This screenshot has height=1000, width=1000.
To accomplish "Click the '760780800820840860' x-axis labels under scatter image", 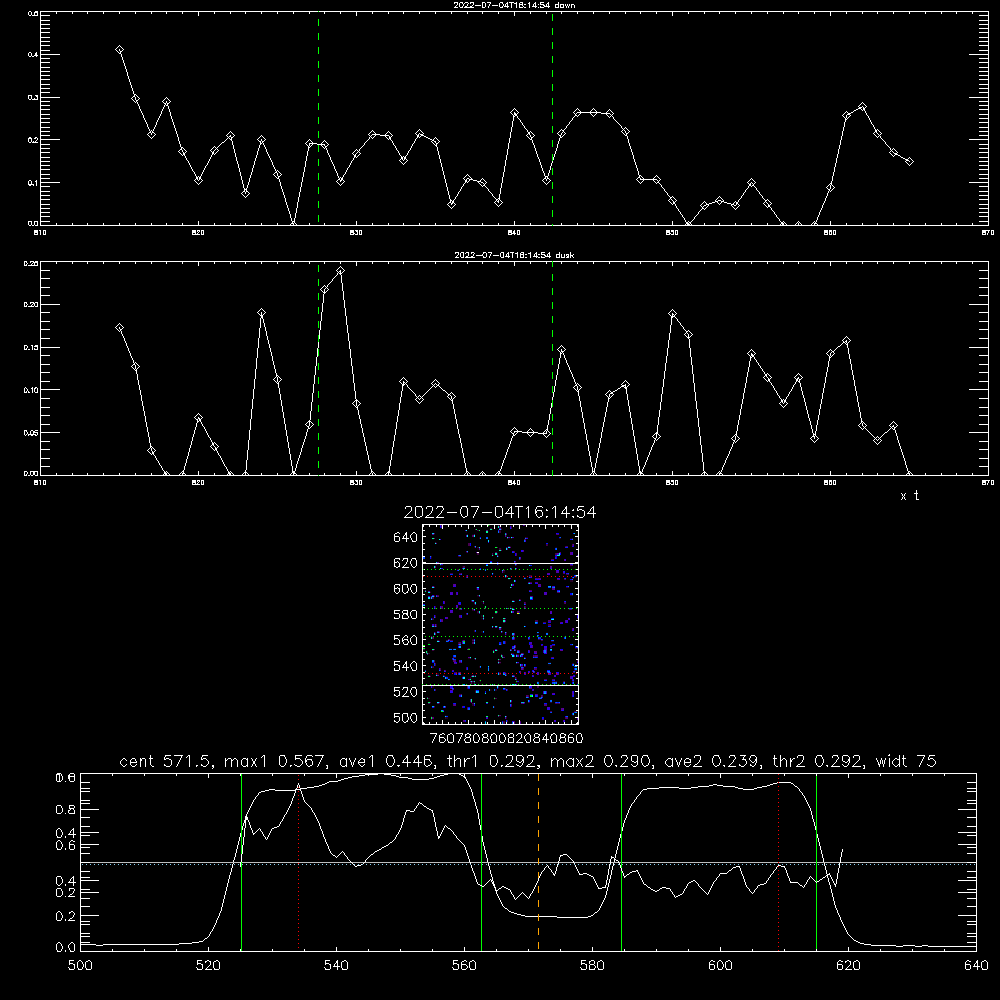I will 506,738.
